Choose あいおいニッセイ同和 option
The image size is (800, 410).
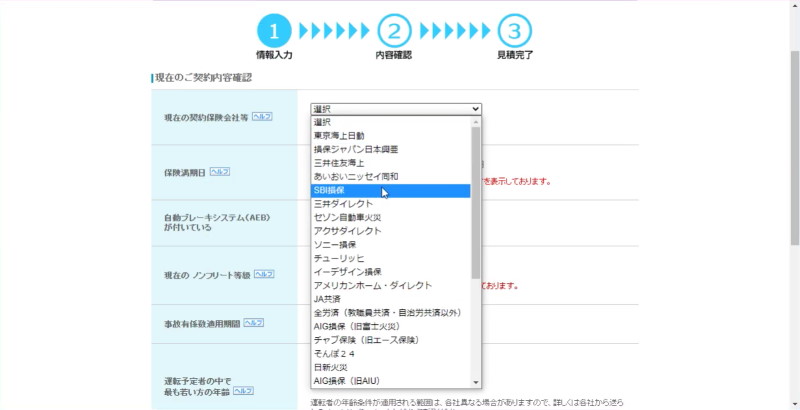(390, 176)
